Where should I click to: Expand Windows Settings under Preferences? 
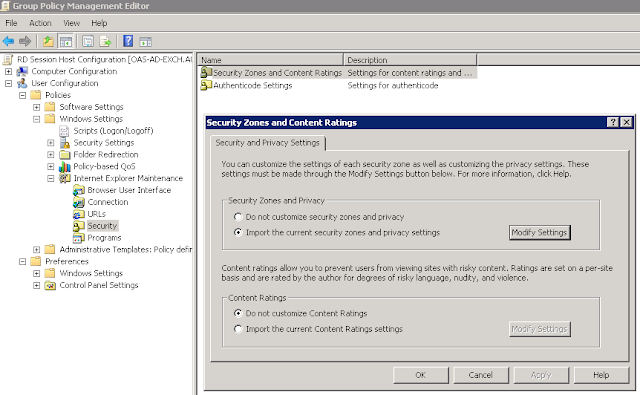36,273
